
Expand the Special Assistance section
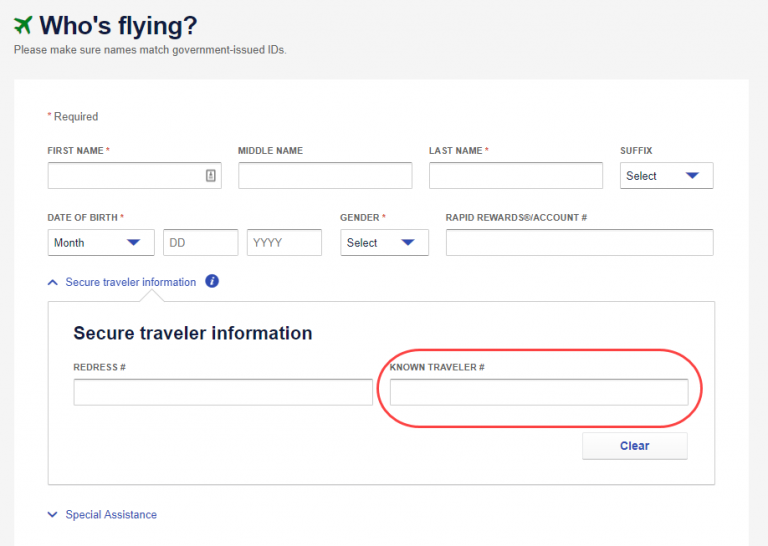53,515
